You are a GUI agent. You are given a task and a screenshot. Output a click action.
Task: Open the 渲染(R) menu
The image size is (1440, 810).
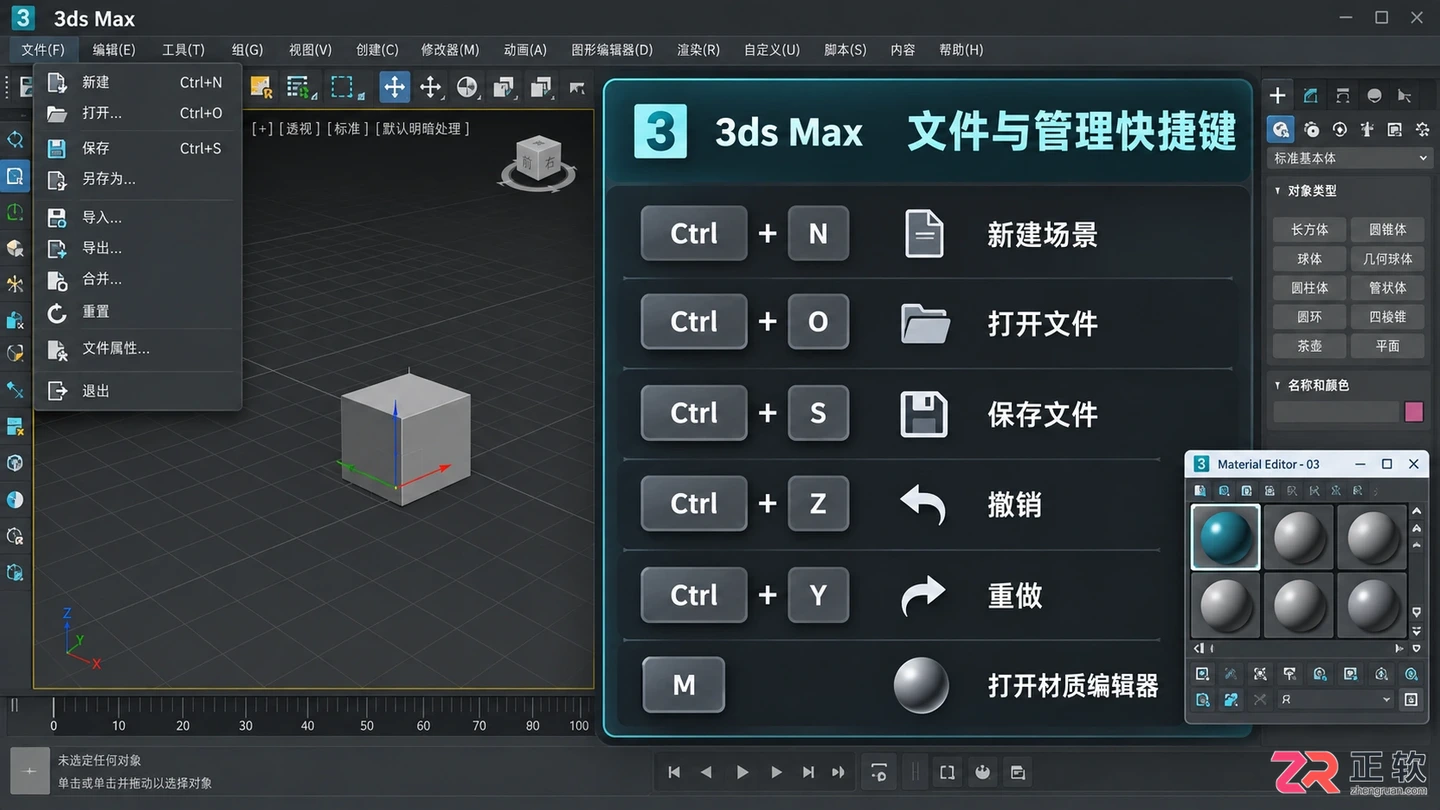698,49
